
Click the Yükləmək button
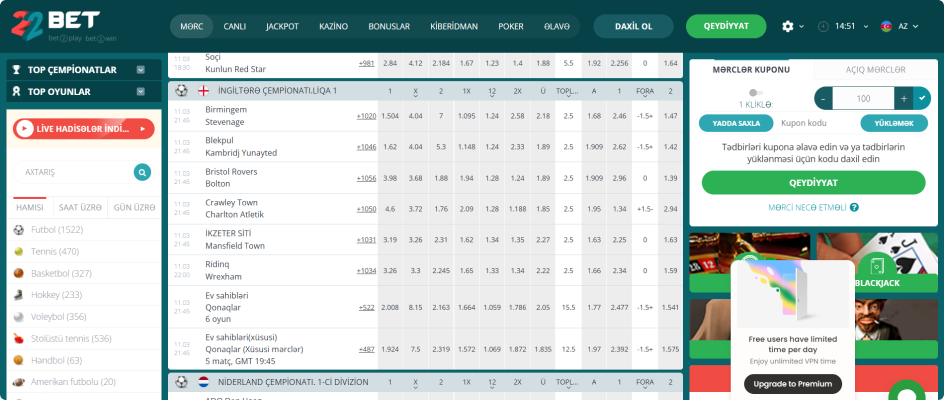click(894, 123)
